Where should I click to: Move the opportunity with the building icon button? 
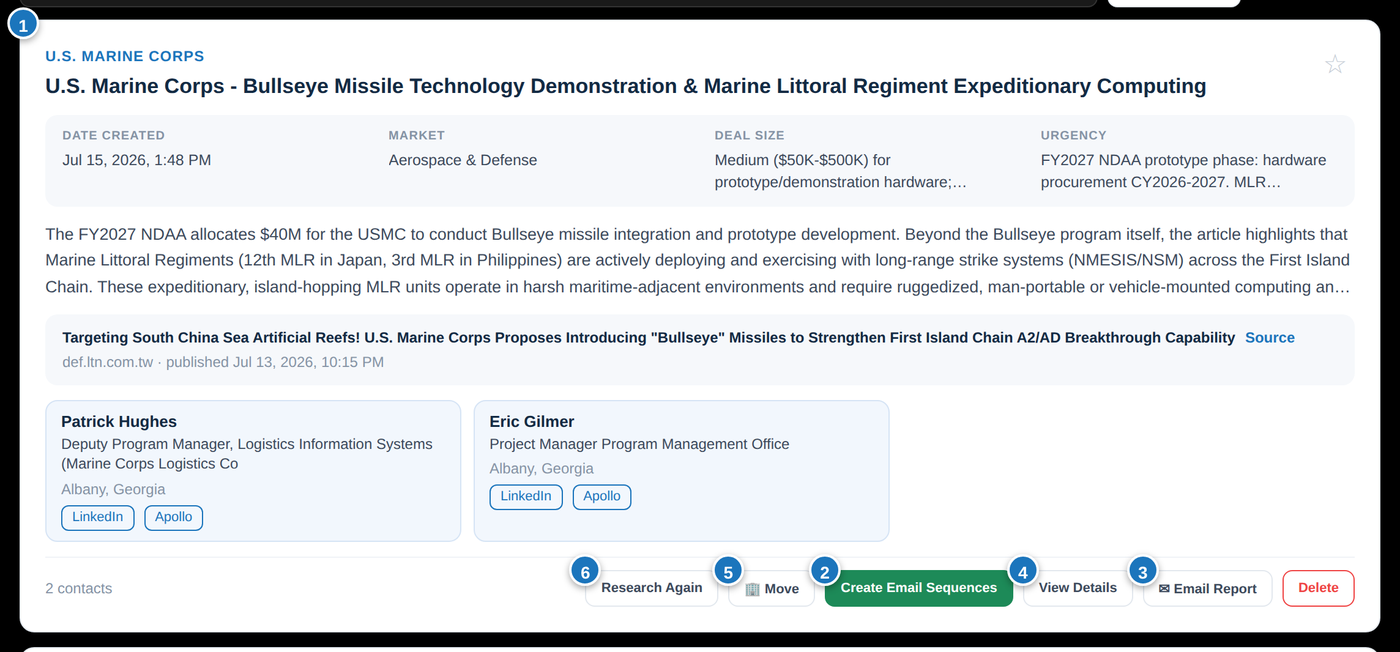click(x=772, y=588)
